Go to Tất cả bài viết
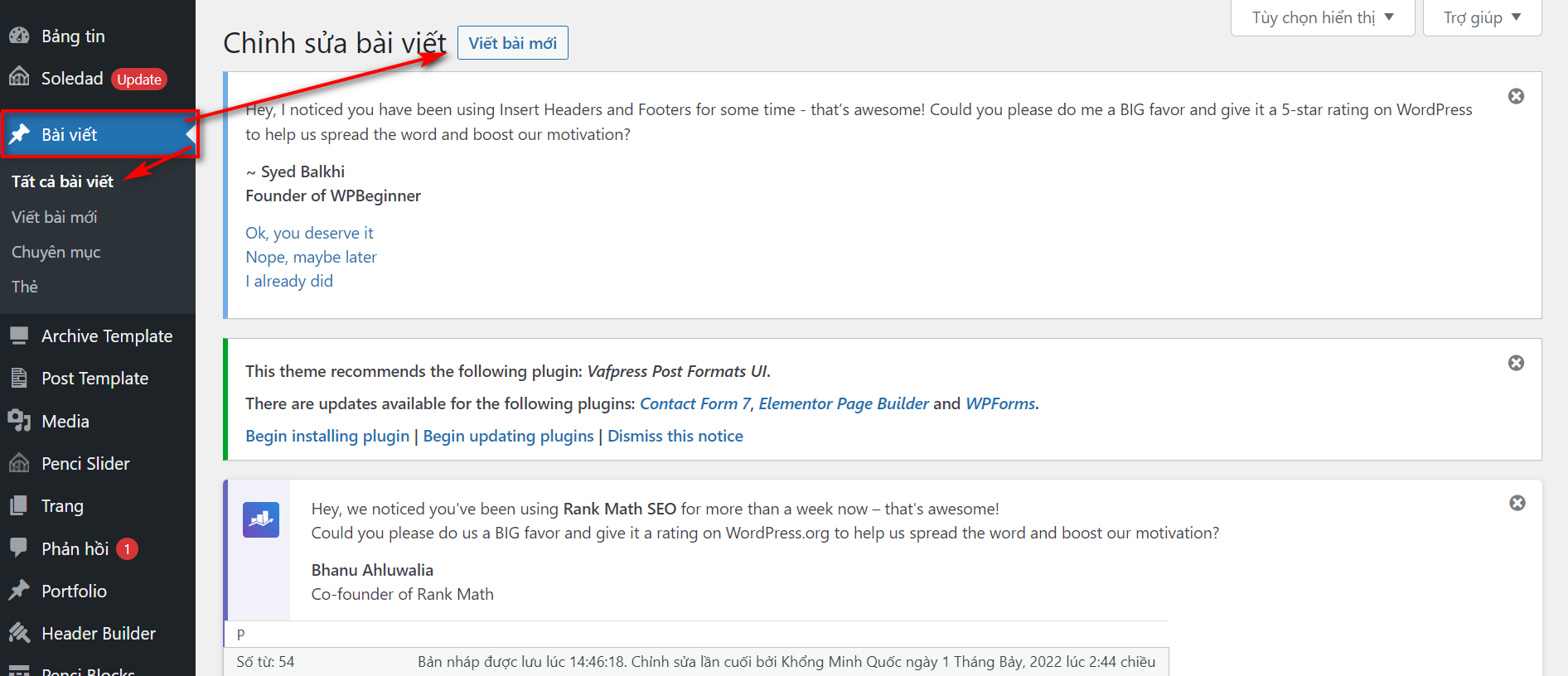The width and height of the screenshot is (1568, 676). tap(62, 181)
